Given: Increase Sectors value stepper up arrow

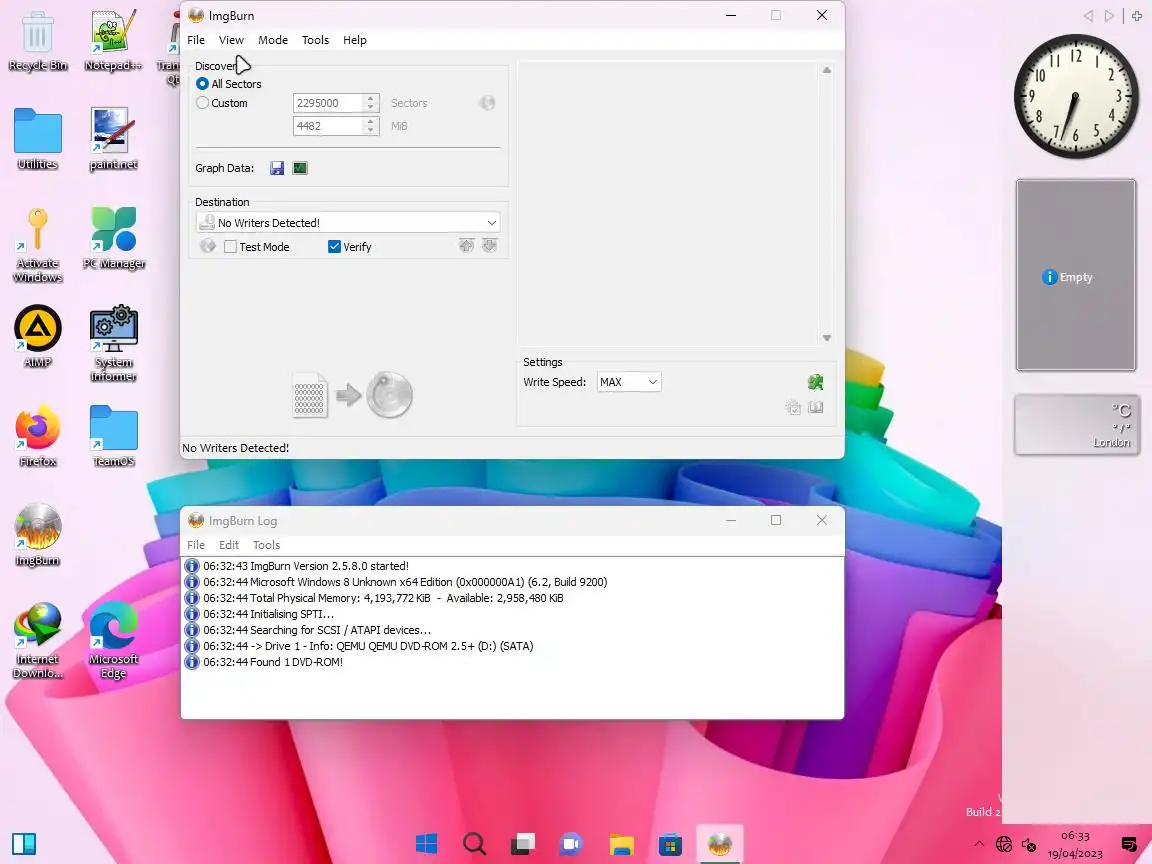Looking at the screenshot, I should (x=371, y=98).
